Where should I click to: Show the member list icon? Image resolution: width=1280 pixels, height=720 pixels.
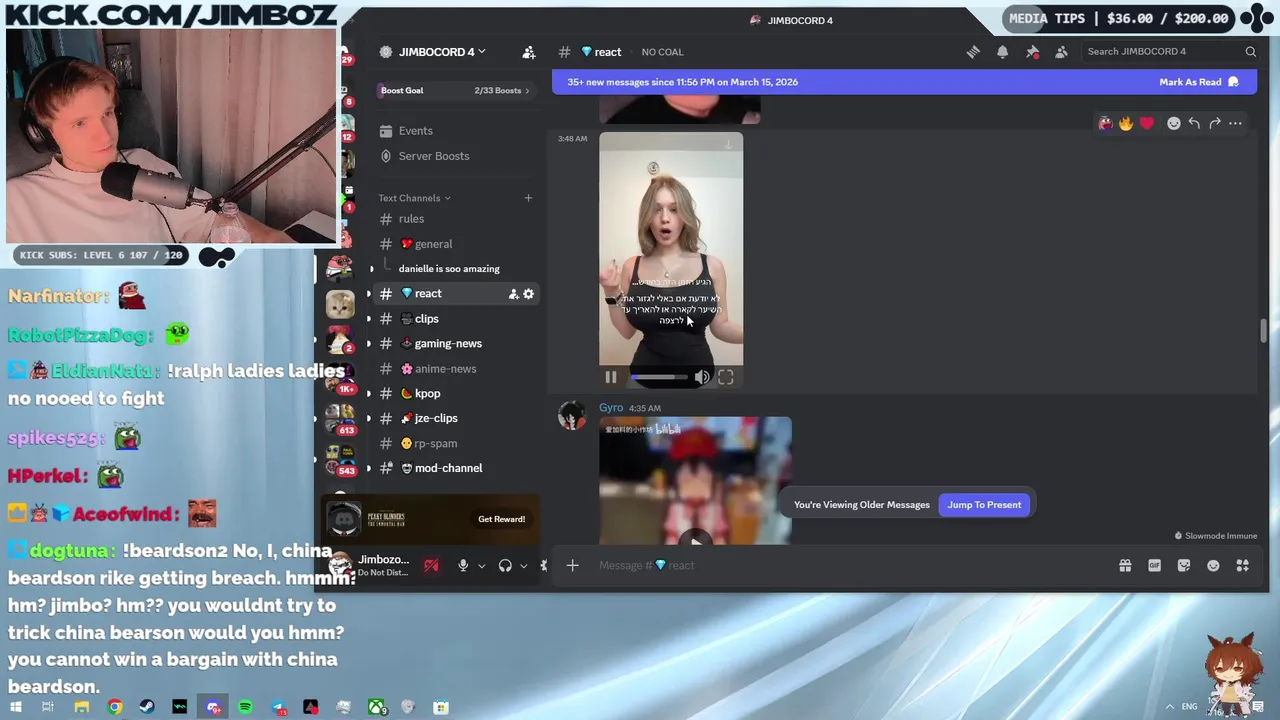tap(1061, 52)
